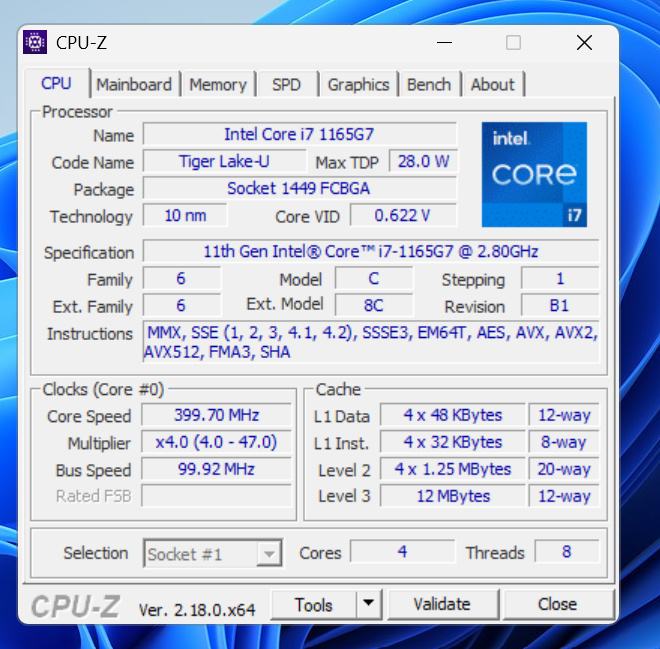
Task: Click the Package value Socket 1449 FCBGA
Action: click(299, 188)
